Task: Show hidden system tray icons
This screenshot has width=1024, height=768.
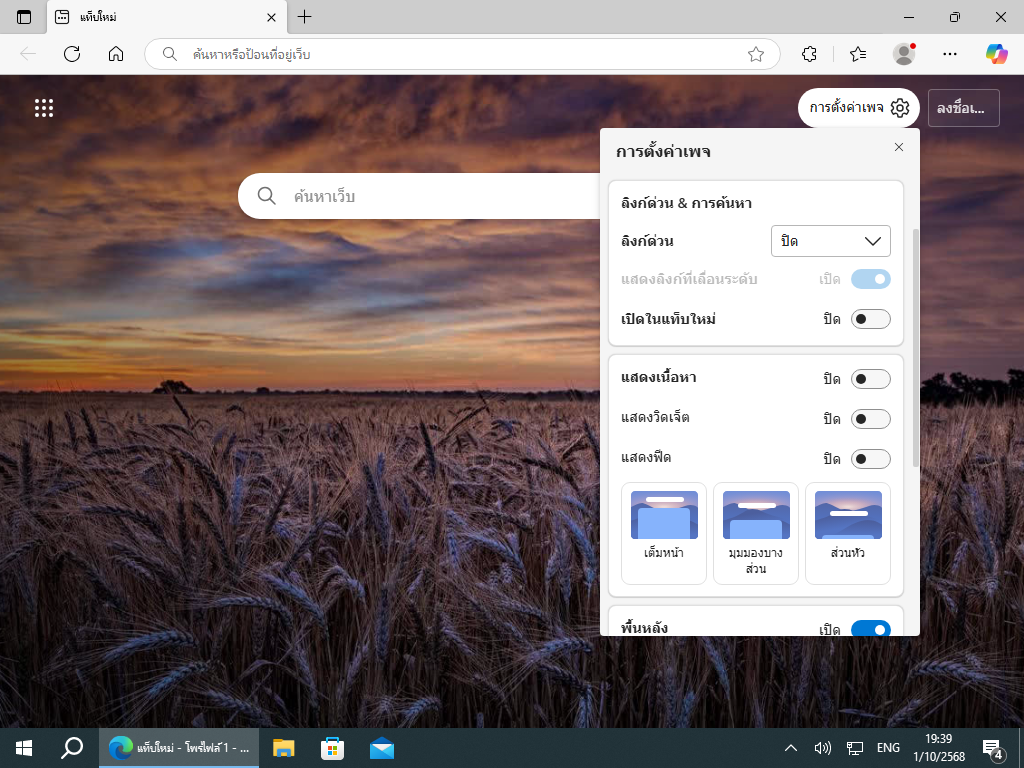Action: (x=790, y=748)
